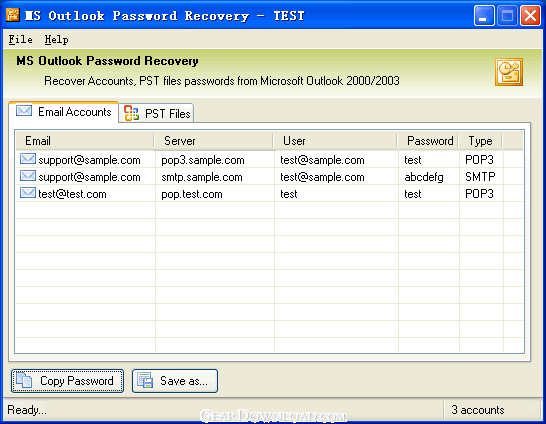Sort by the Server column header

[213, 141]
